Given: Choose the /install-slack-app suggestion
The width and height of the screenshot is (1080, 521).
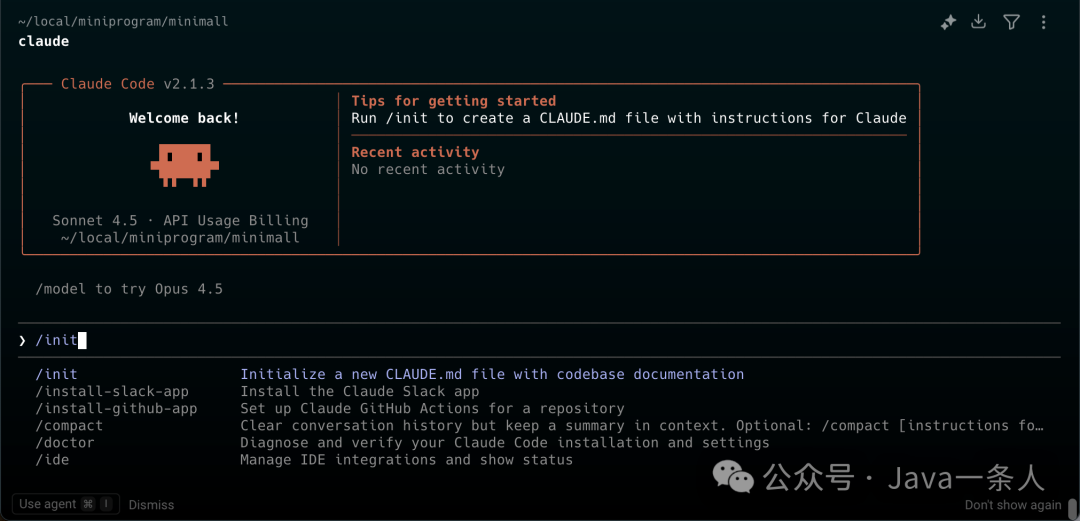Looking at the screenshot, I should click(x=111, y=391).
